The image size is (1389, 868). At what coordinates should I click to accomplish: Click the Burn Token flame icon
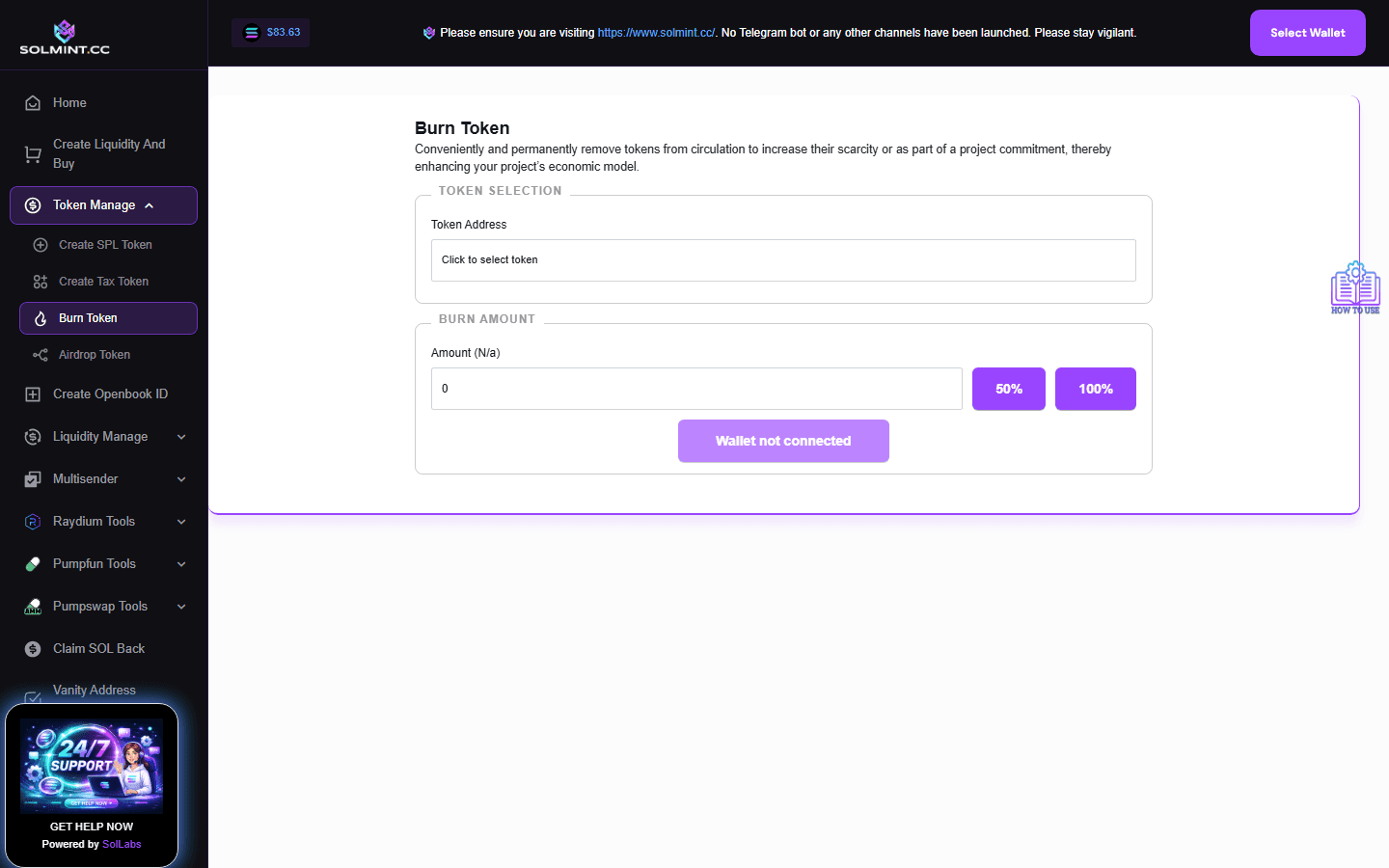tap(41, 318)
